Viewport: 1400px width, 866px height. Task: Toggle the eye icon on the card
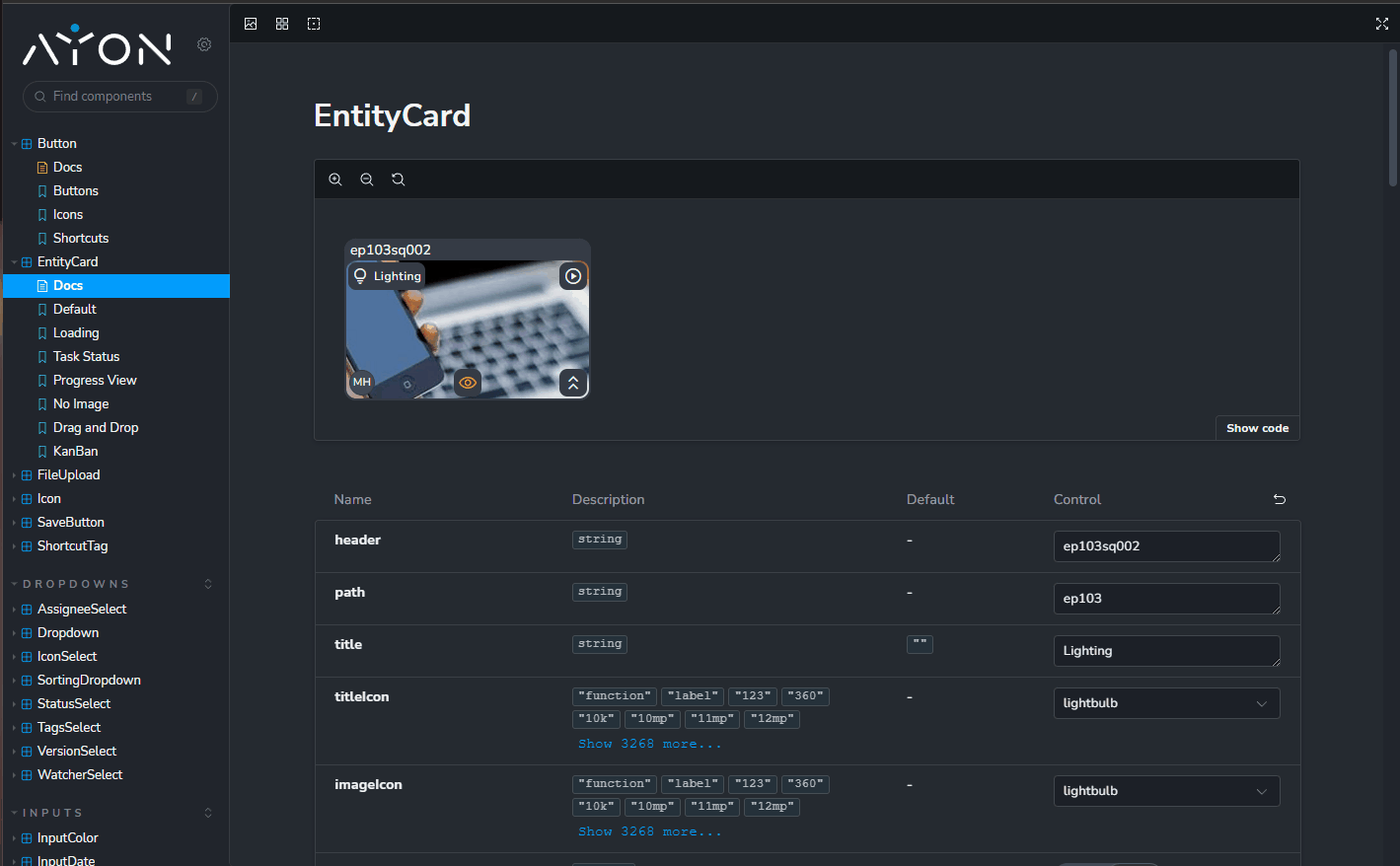pyautogui.click(x=468, y=383)
